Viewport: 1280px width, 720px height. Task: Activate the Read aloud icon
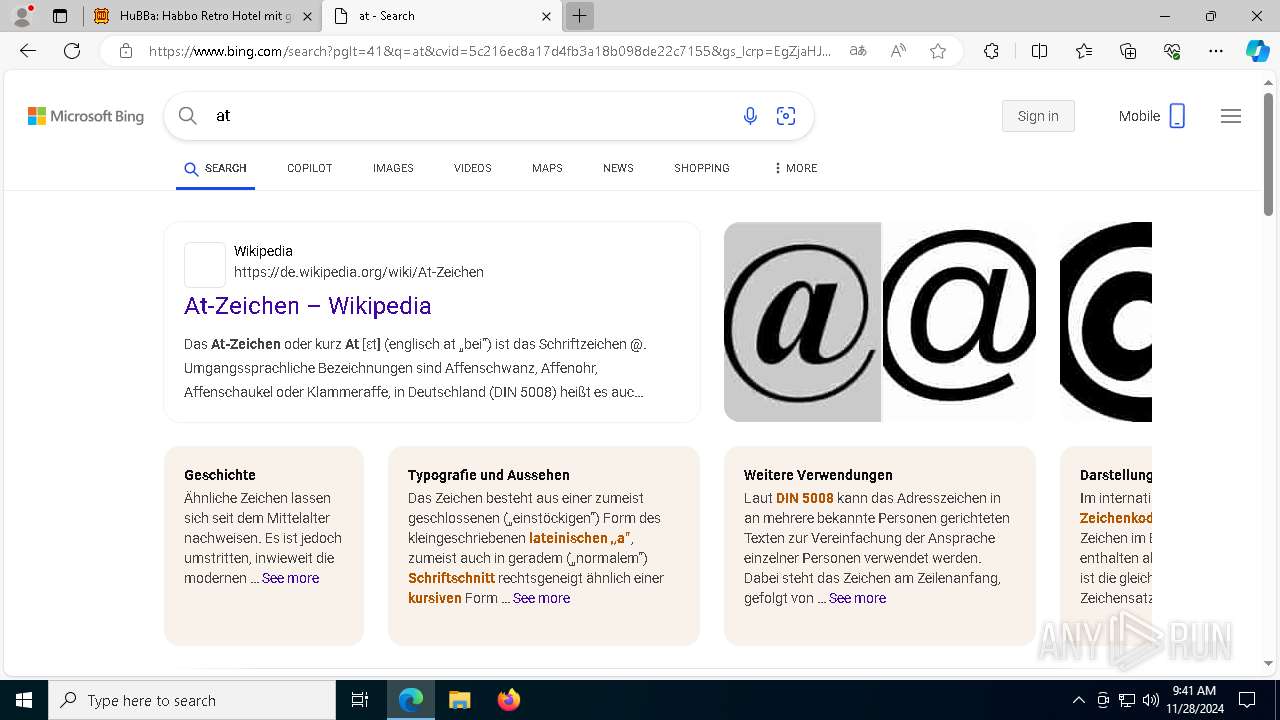coord(898,51)
